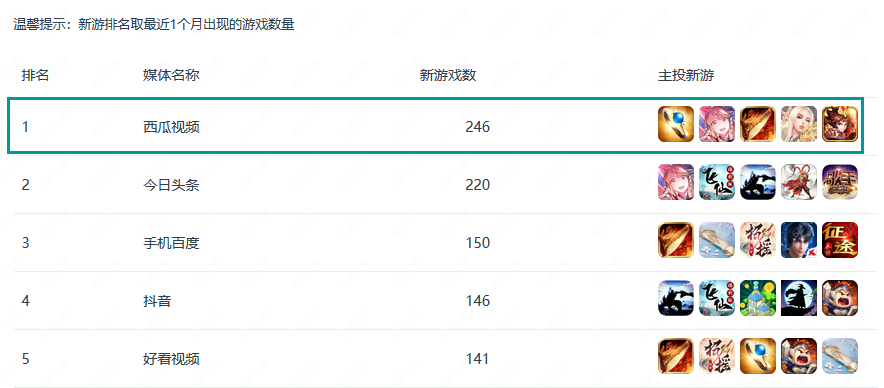
Task: Open the 好看视频 media entry
Action: tap(171, 359)
